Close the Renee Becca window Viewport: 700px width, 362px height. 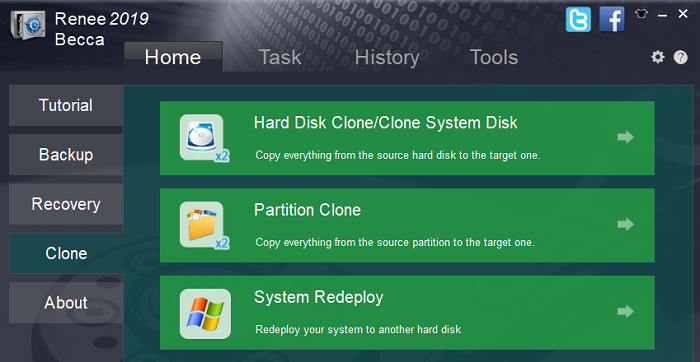pyautogui.click(x=683, y=14)
